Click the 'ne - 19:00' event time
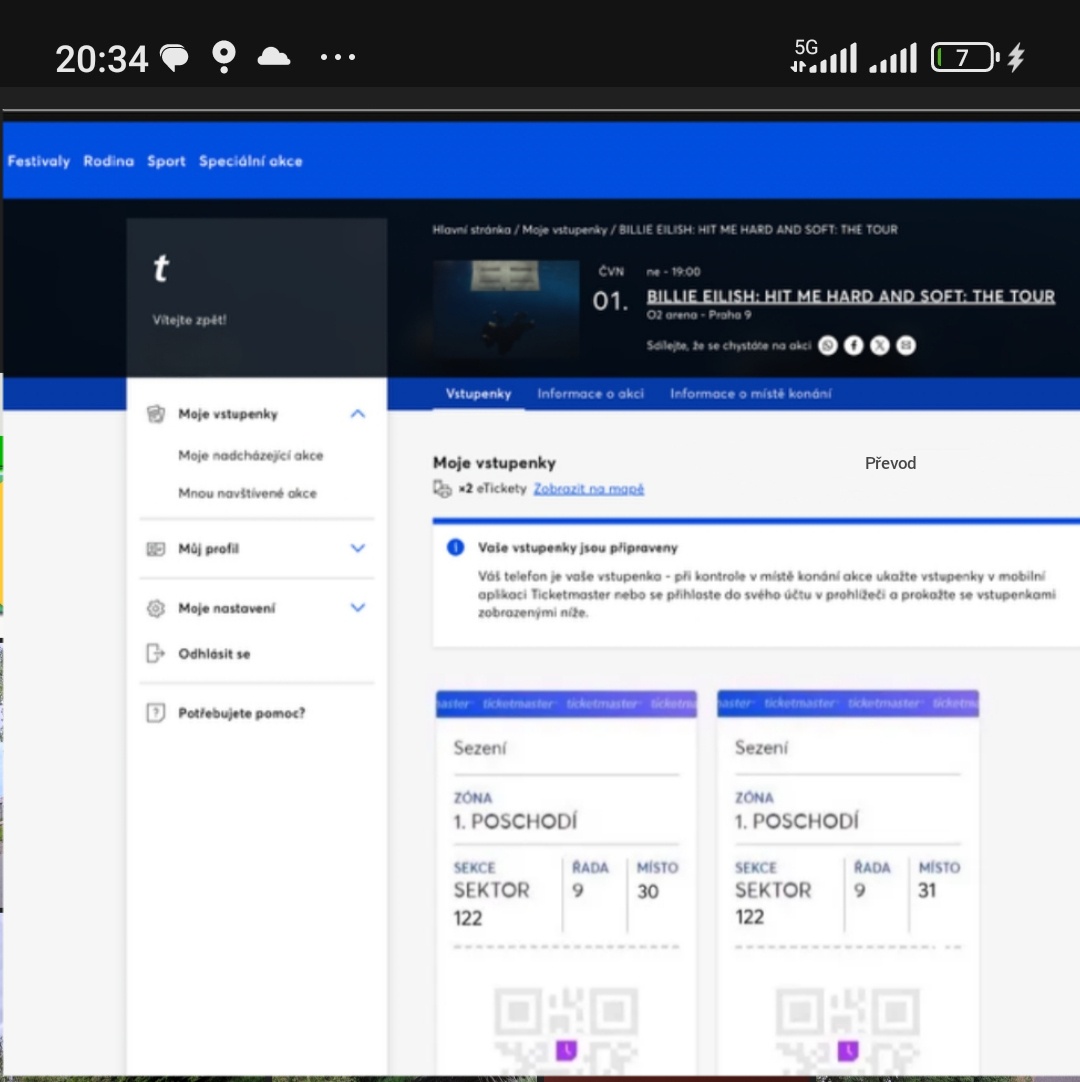1080x1082 pixels. tap(673, 271)
